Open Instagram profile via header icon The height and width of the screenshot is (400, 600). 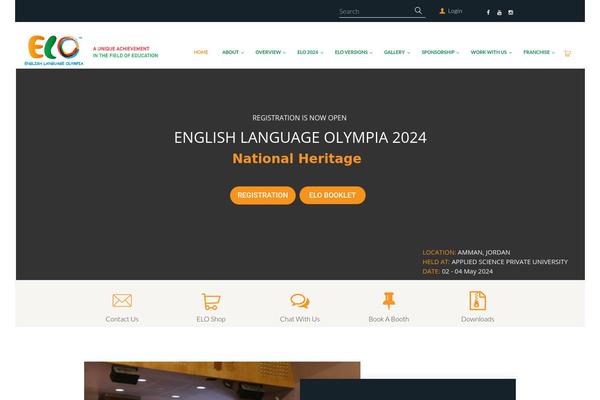click(x=510, y=12)
